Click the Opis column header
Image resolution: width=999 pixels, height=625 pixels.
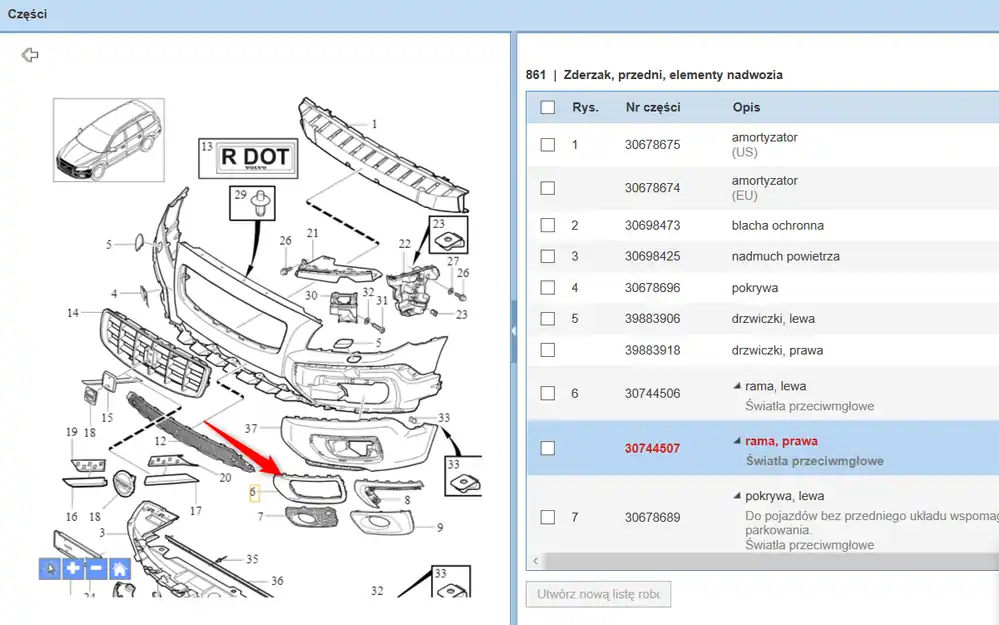(x=746, y=107)
